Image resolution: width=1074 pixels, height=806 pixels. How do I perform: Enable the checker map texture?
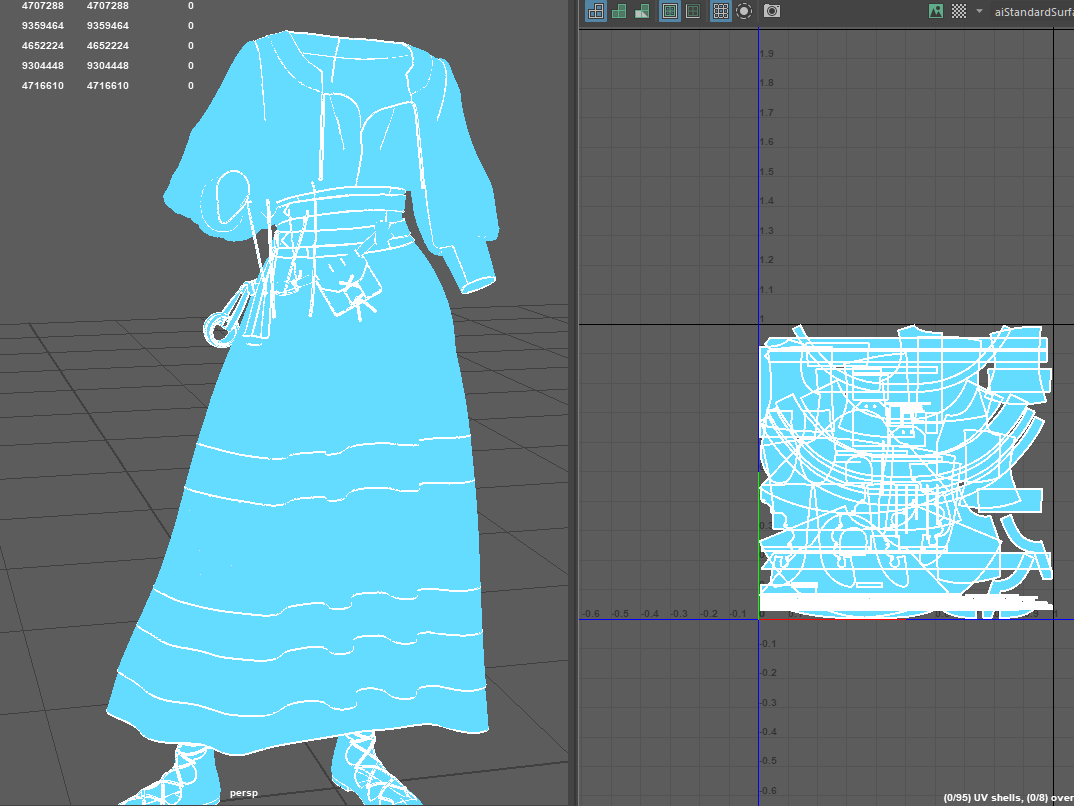click(959, 11)
